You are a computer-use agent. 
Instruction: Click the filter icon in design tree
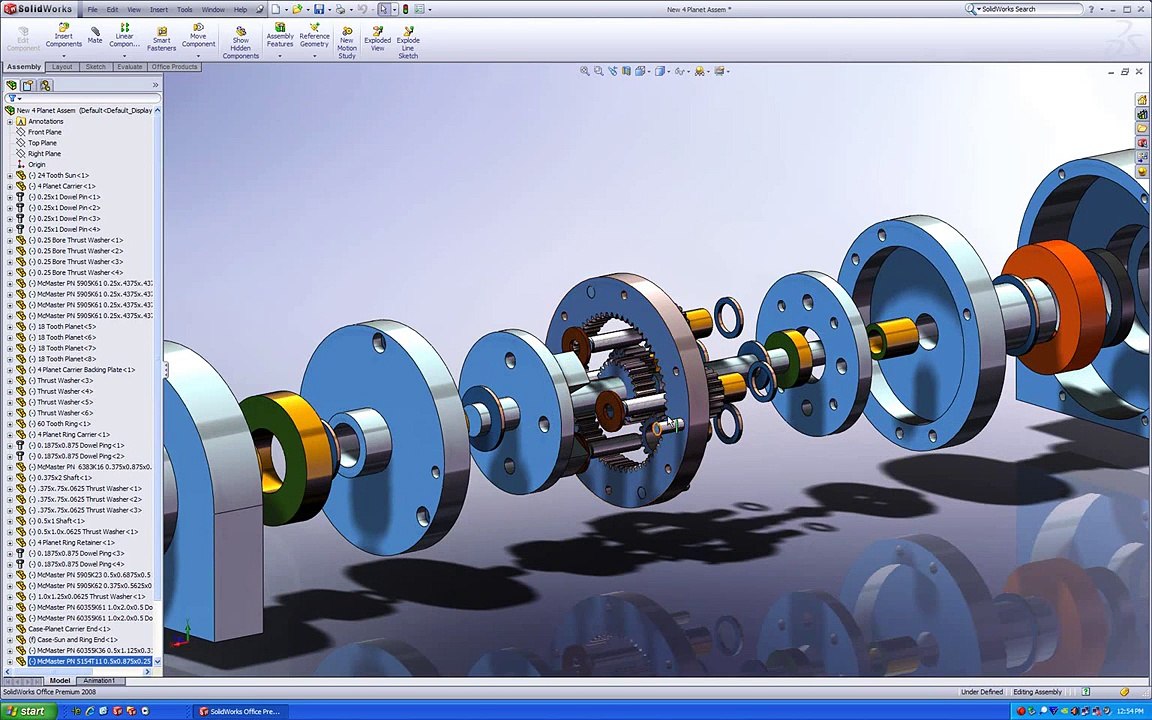coord(12,98)
